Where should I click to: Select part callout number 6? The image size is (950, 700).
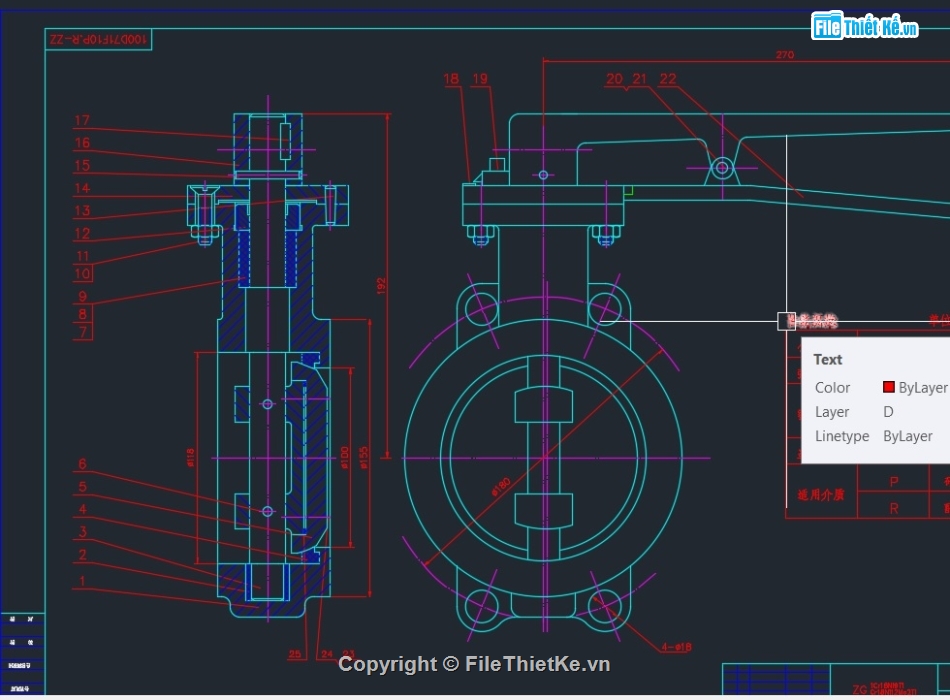[82, 464]
